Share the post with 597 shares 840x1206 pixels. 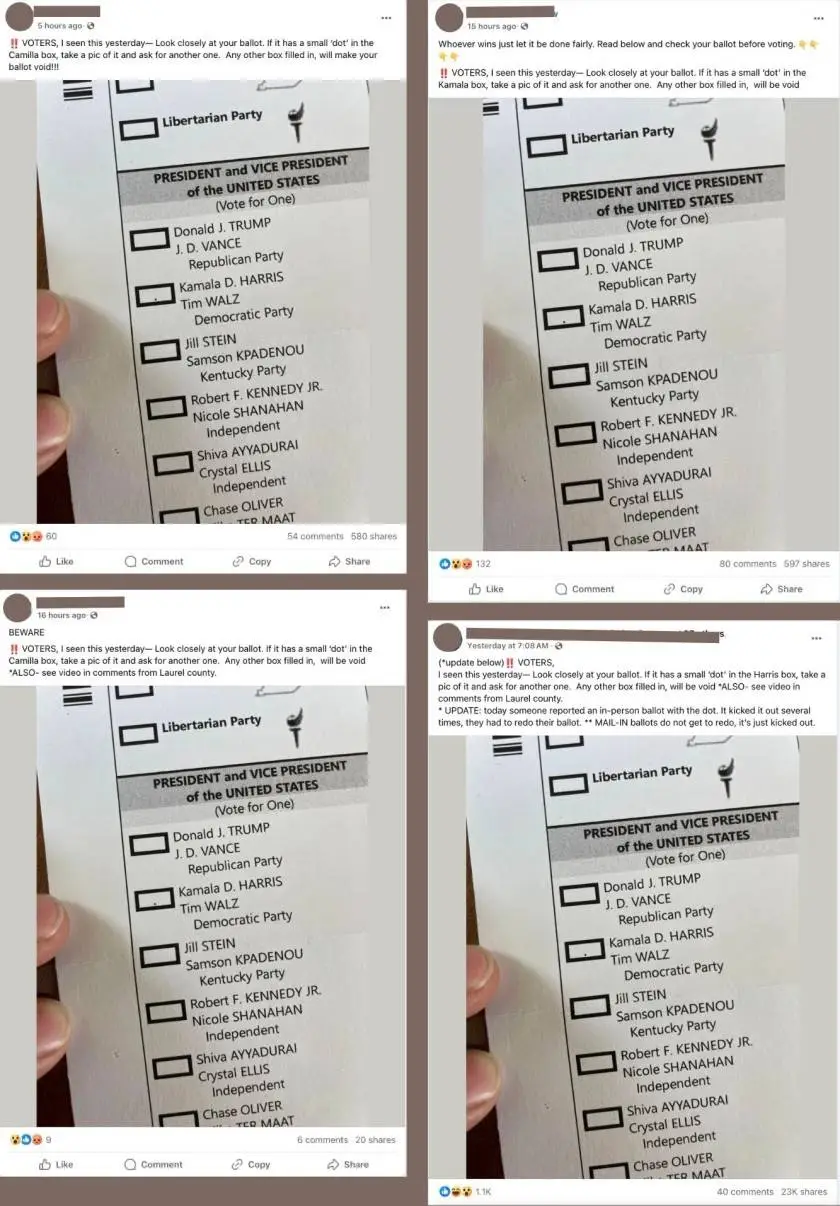click(x=781, y=589)
